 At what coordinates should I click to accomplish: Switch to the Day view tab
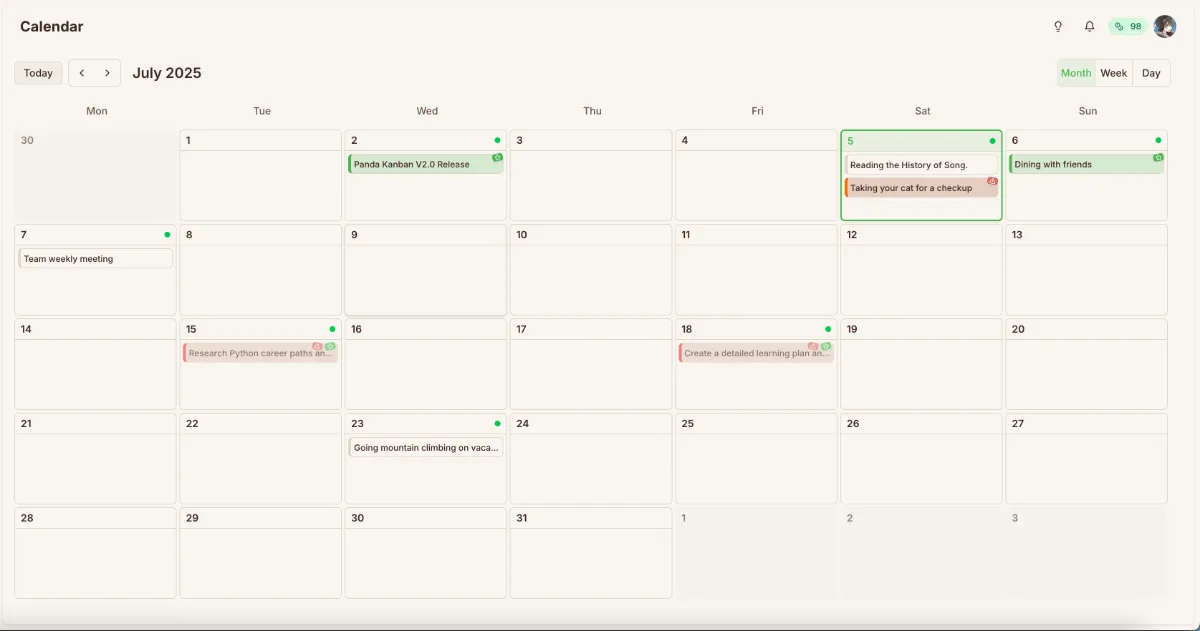pos(1150,72)
